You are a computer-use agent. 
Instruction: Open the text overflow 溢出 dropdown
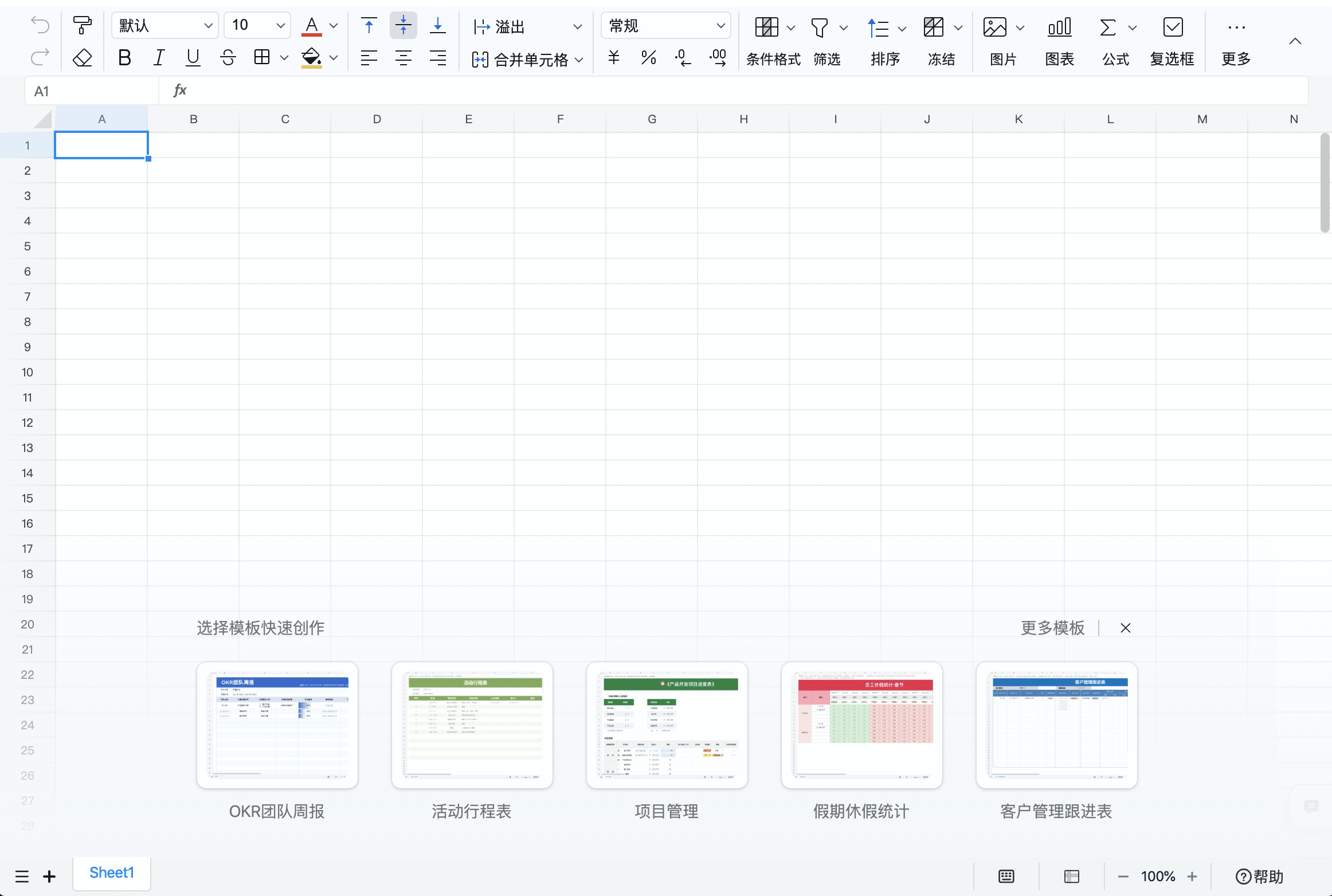(528, 26)
